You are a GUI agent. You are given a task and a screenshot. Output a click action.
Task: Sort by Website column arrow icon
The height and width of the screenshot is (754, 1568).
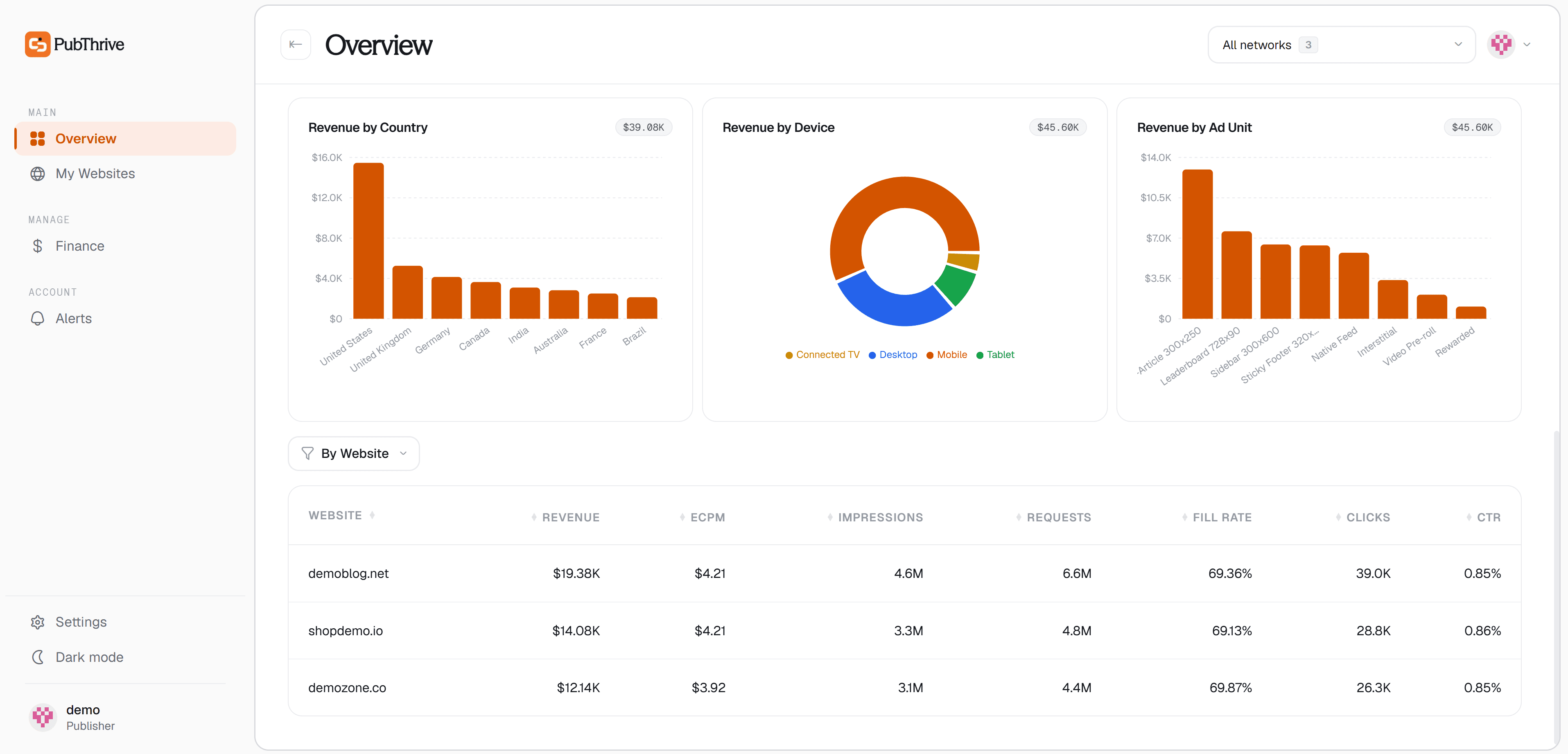click(x=372, y=515)
